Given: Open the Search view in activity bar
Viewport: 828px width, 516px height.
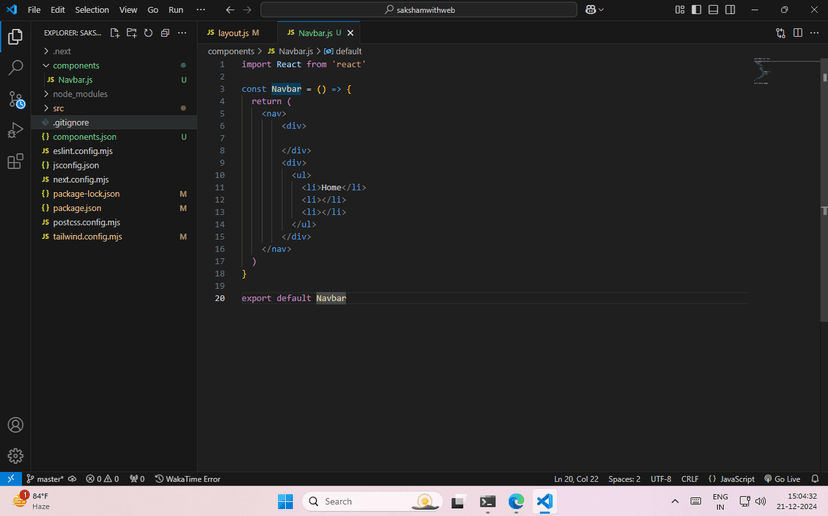Looking at the screenshot, I should pos(15,68).
